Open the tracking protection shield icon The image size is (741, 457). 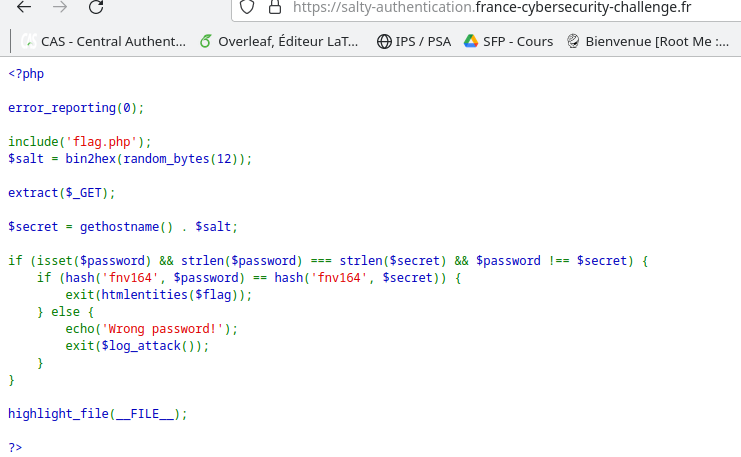(x=249, y=7)
